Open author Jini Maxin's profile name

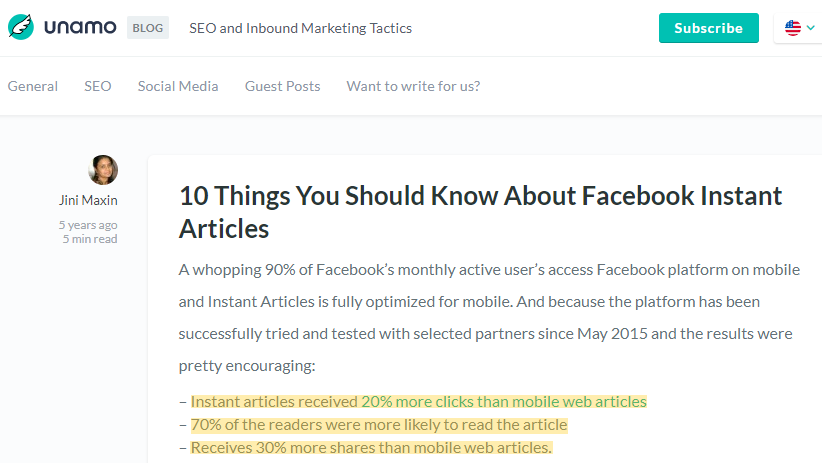click(x=88, y=201)
